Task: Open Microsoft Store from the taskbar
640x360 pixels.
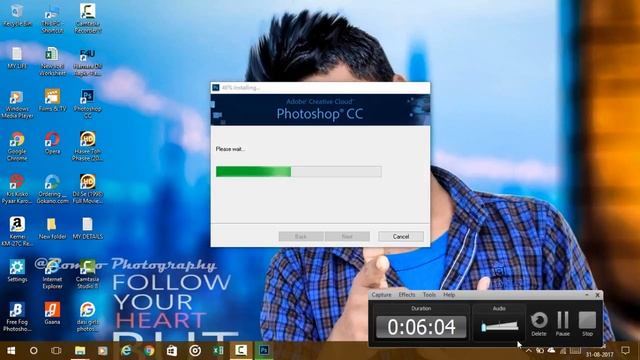Action: pos(172,351)
